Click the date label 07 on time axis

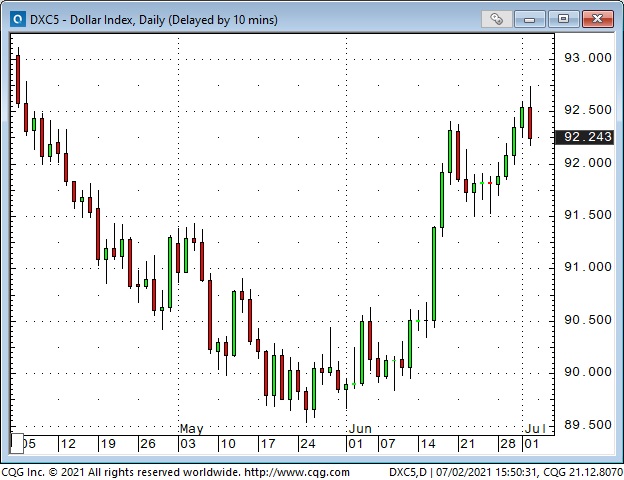[x=388, y=444]
